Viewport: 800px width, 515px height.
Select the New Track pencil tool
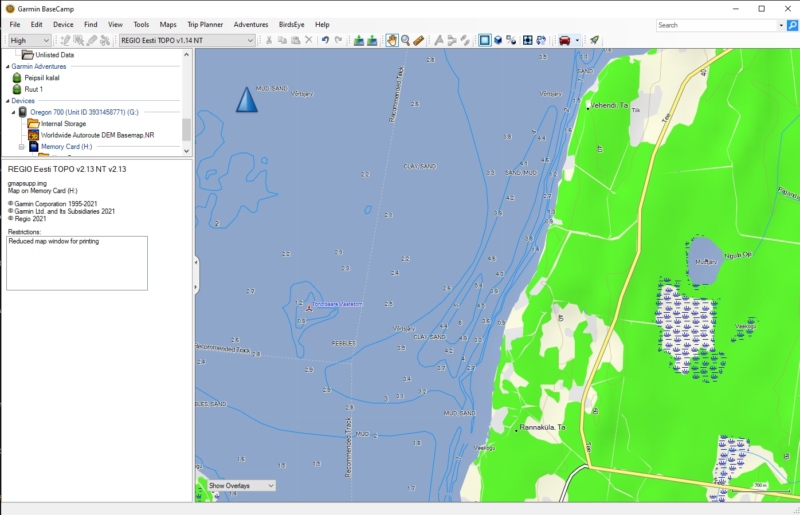92,40
